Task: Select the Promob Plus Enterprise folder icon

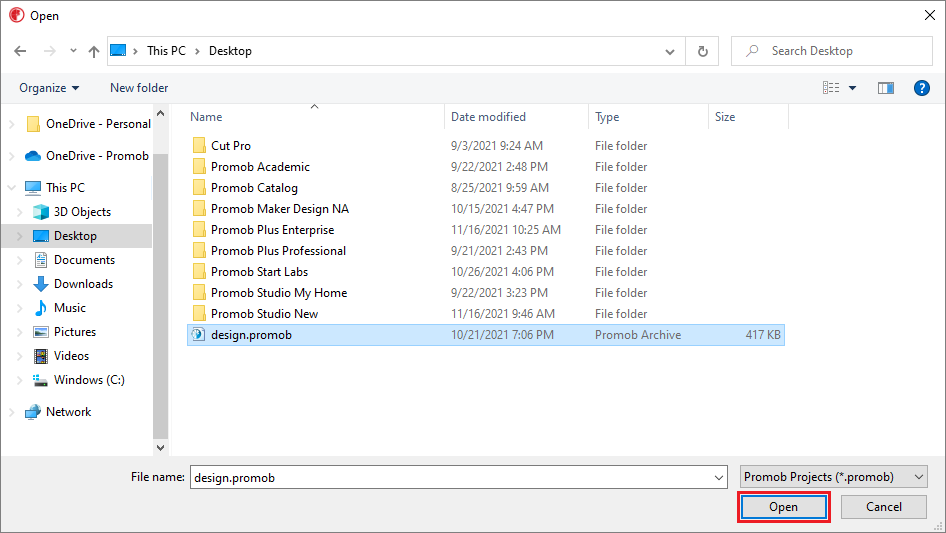Action: 199,230
